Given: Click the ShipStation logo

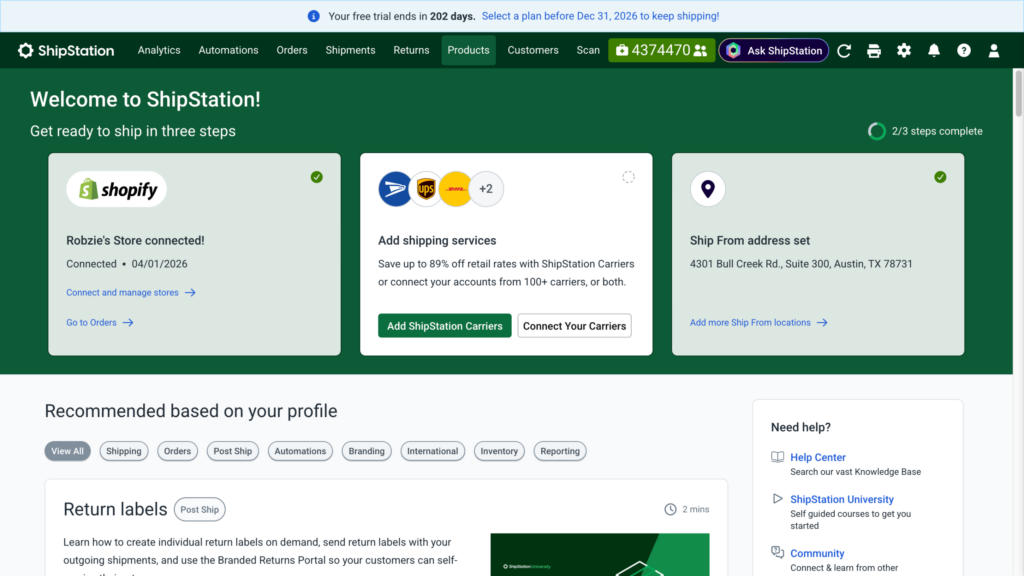Looking at the screenshot, I should [66, 50].
